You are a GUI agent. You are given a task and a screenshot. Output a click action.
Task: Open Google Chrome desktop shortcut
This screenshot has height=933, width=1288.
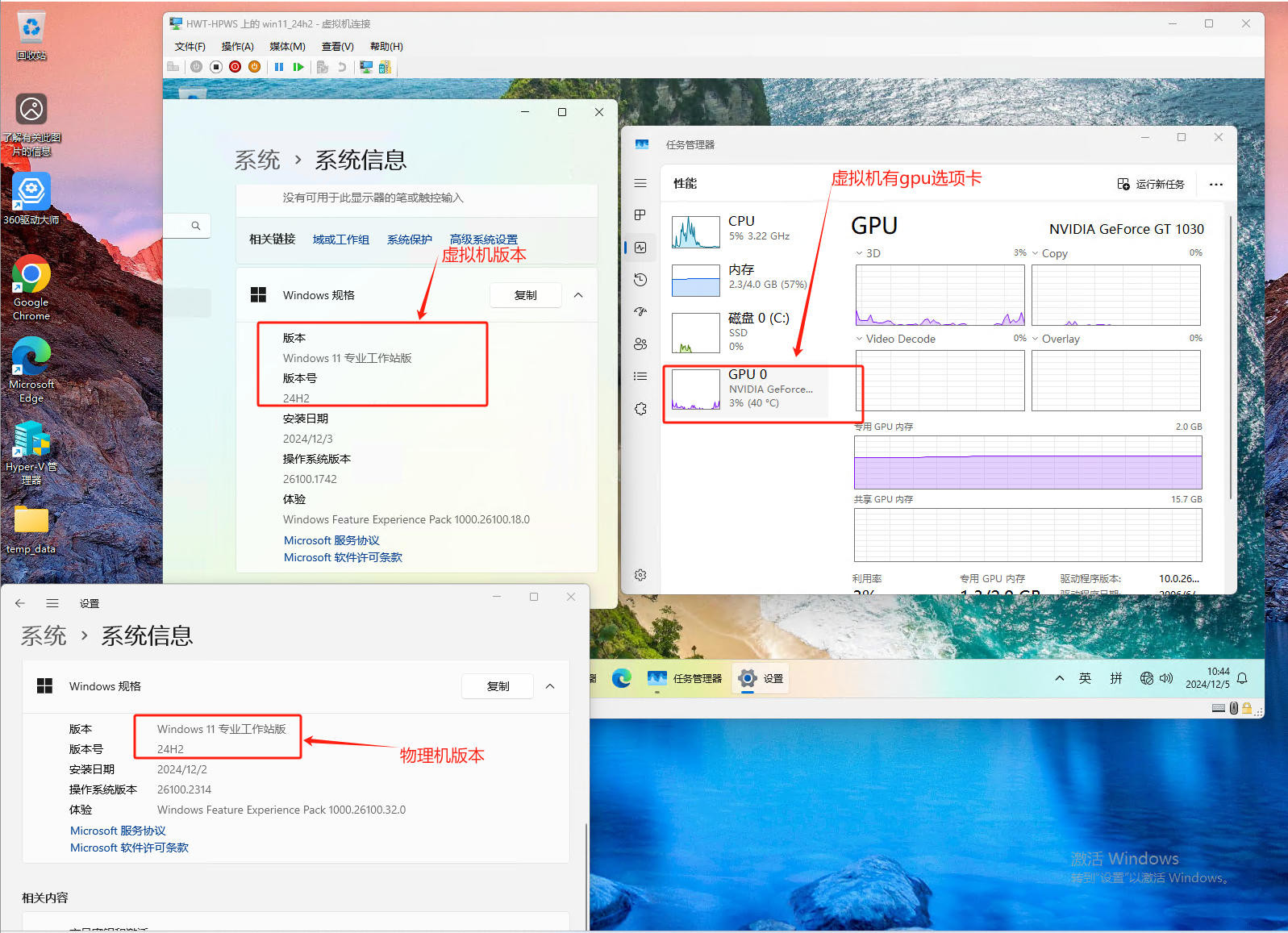point(31,289)
